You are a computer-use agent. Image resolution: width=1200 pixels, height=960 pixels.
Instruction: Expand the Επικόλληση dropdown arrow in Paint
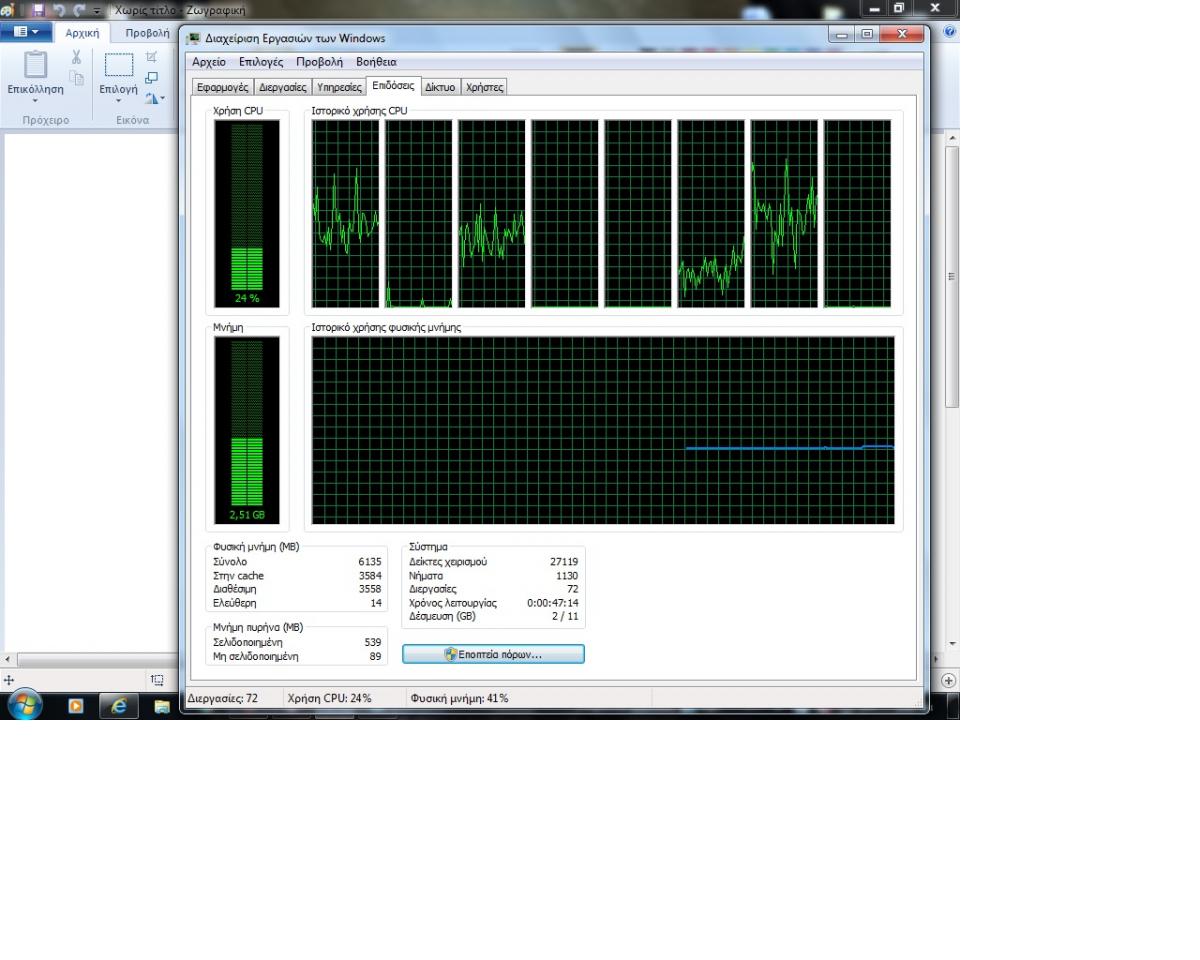35,100
